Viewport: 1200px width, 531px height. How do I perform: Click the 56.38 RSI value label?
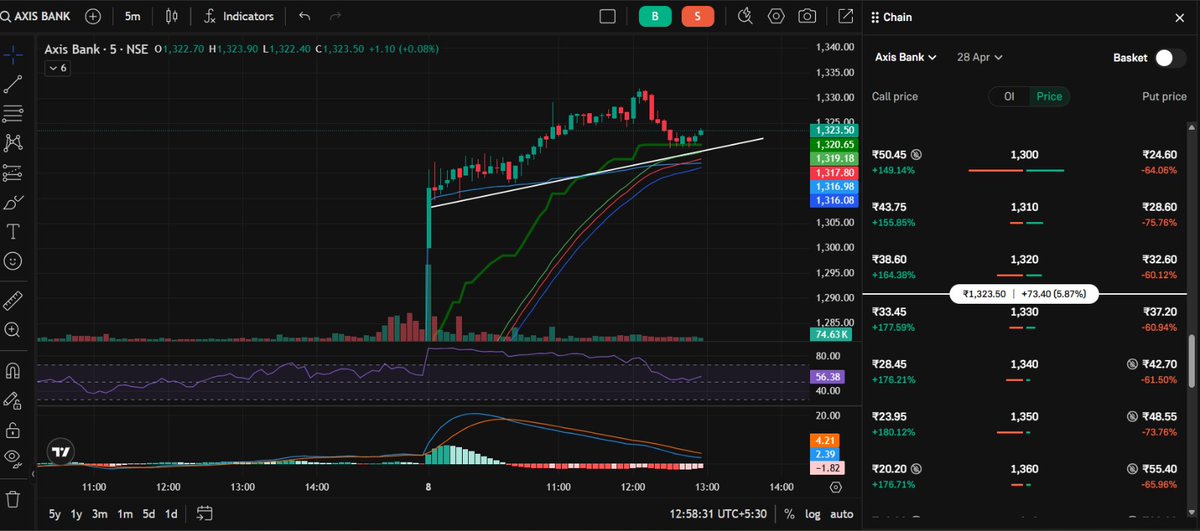pyautogui.click(x=827, y=377)
